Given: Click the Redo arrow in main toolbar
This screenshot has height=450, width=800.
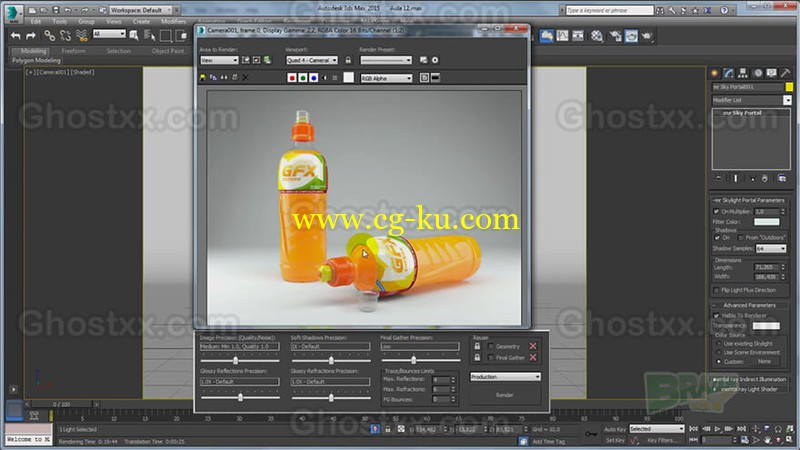Looking at the screenshot, I should (31, 35).
